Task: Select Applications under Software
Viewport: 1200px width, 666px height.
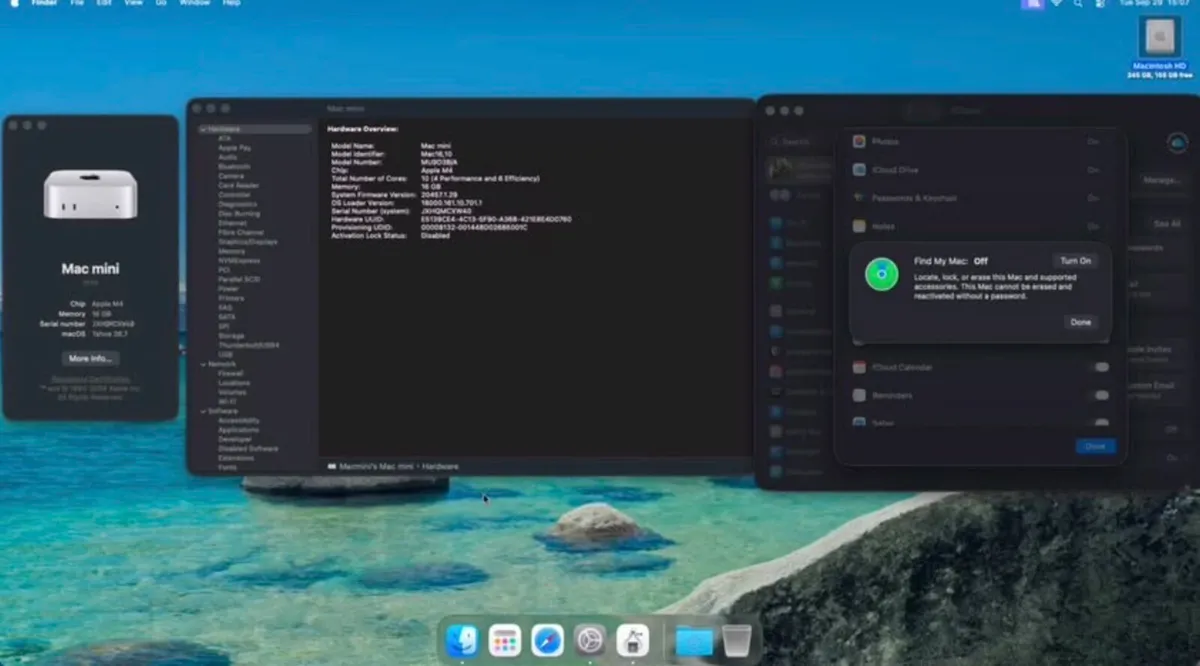Action: [x=239, y=430]
